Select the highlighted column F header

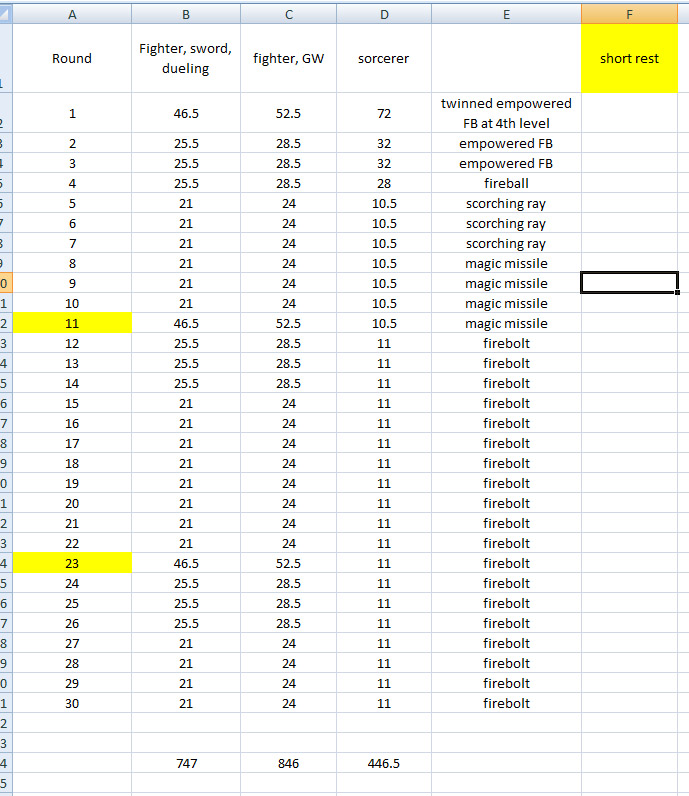click(629, 14)
